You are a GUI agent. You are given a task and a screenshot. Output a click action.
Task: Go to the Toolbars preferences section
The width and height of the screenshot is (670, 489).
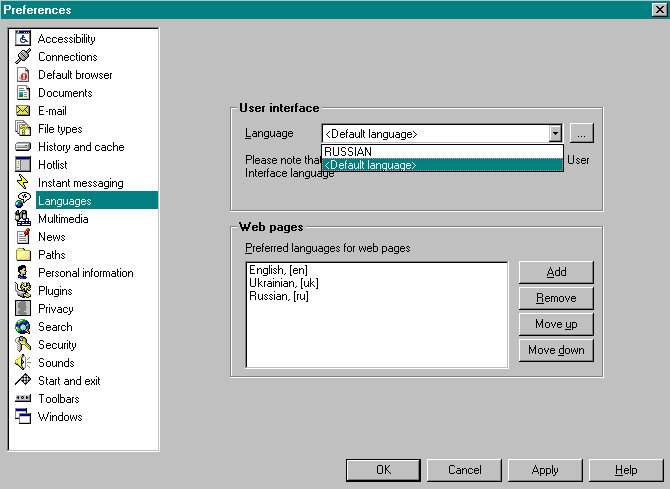pos(60,399)
